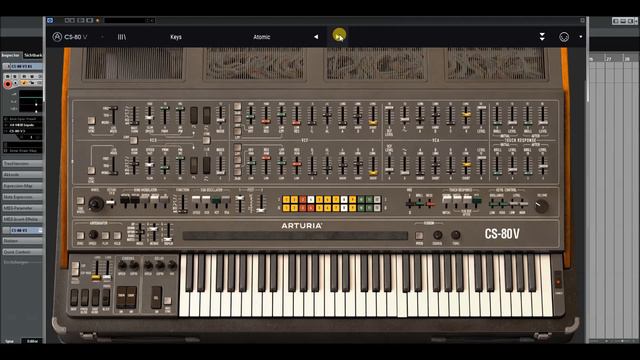Viewport: 640px width, 360px height.
Task: Expand the advanced panel with double arrows
Action: pos(542,37)
